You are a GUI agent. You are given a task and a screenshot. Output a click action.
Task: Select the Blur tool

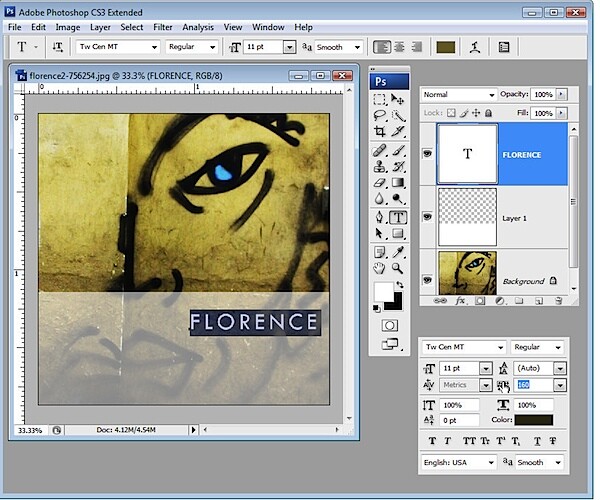click(380, 199)
